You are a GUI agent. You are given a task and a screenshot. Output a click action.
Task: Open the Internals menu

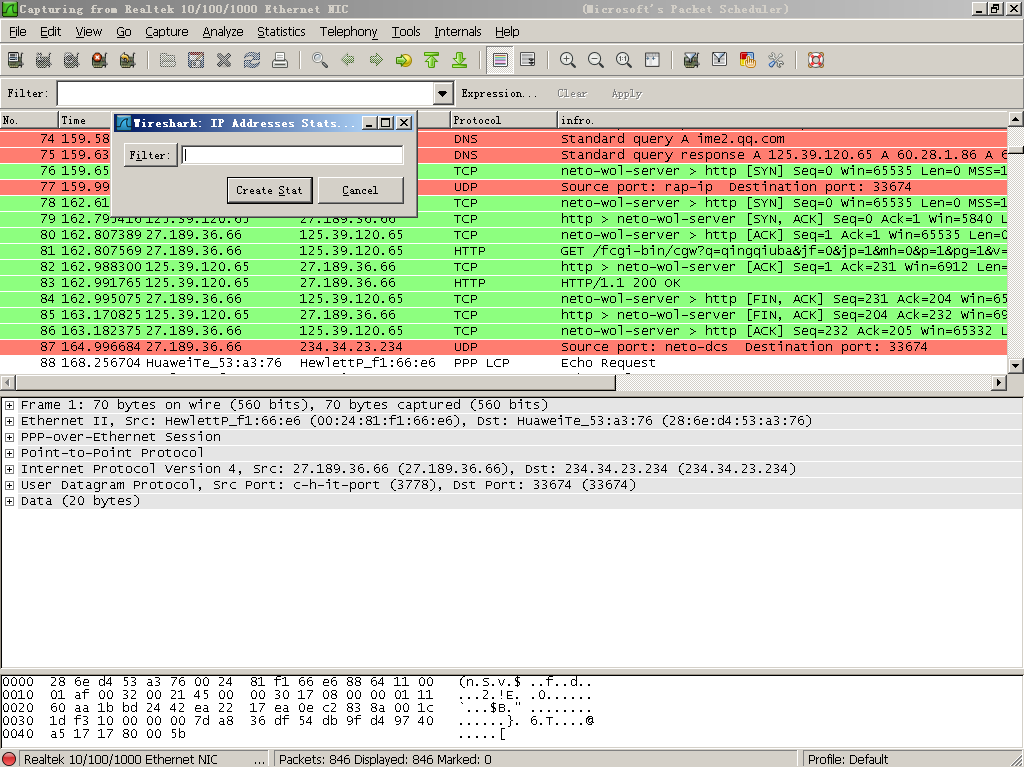457,31
